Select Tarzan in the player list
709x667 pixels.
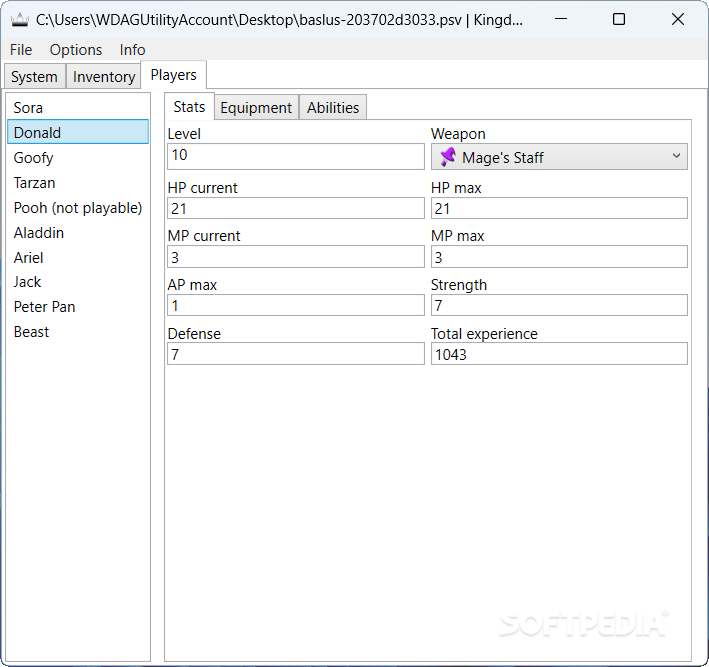click(x=78, y=183)
